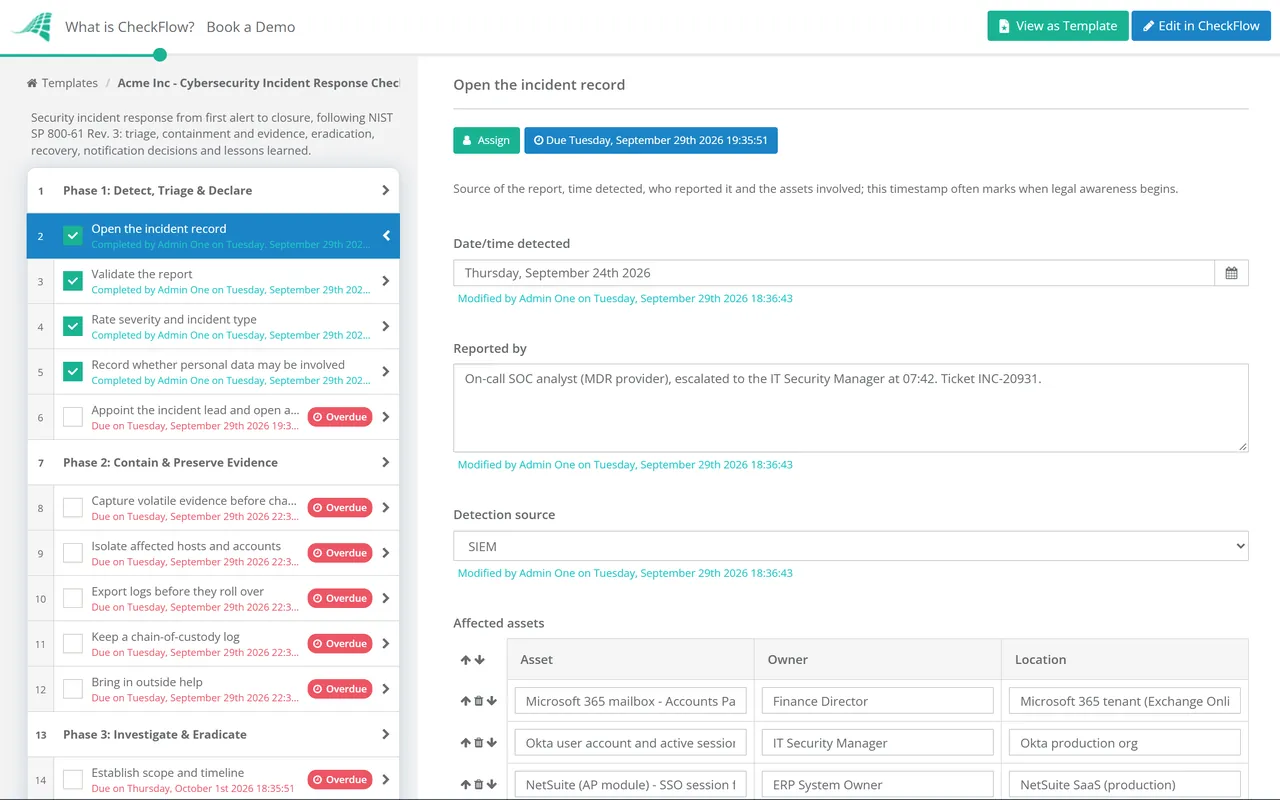1280x800 pixels.
Task: Move the Okta user account row down
Action: [491, 744]
